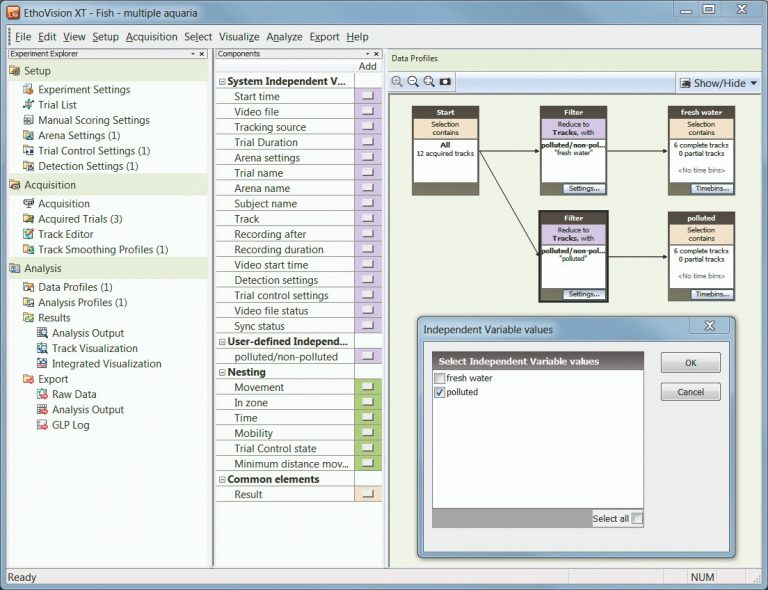This screenshot has height=590, width=768.
Task: Click the zoom out magnifier icon
Action: pos(413,82)
